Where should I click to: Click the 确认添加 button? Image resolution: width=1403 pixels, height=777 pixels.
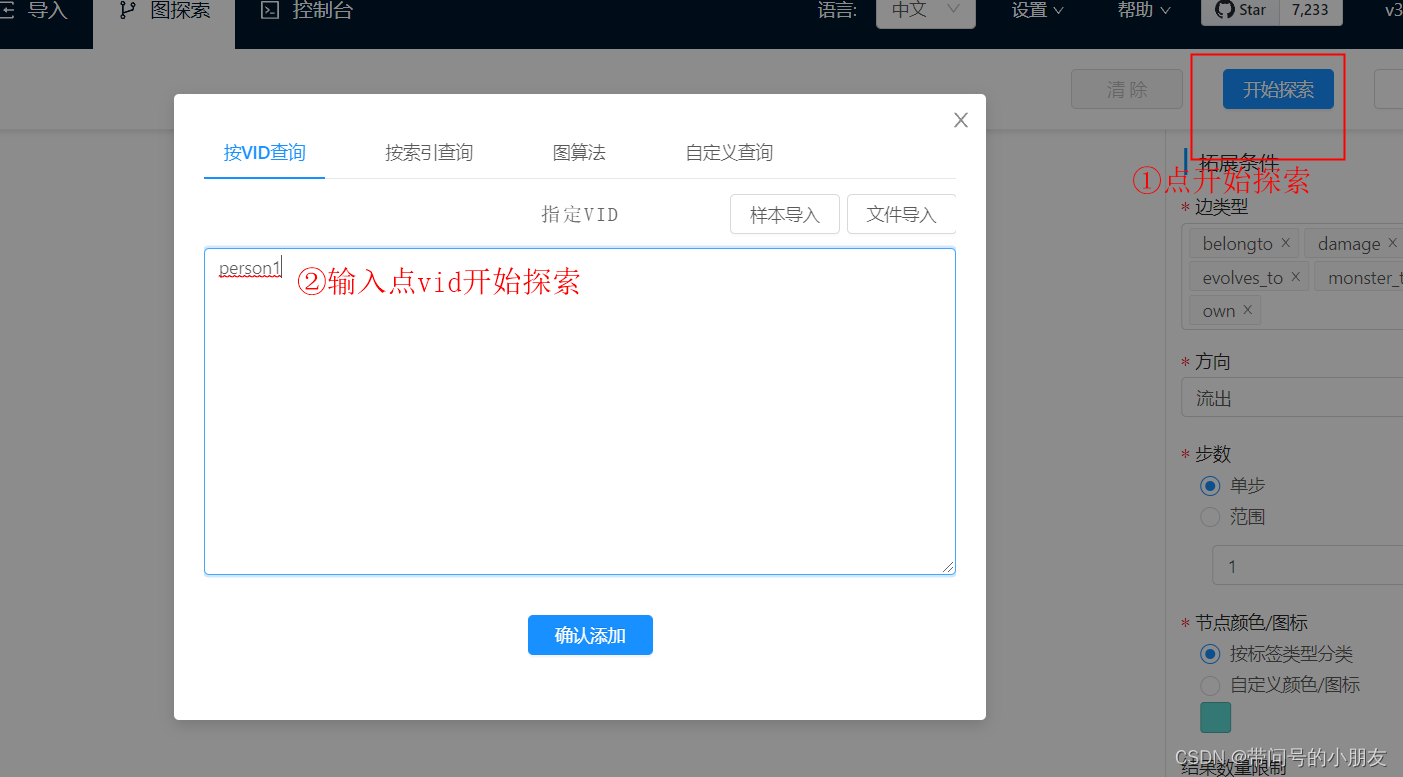tap(590, 635)
